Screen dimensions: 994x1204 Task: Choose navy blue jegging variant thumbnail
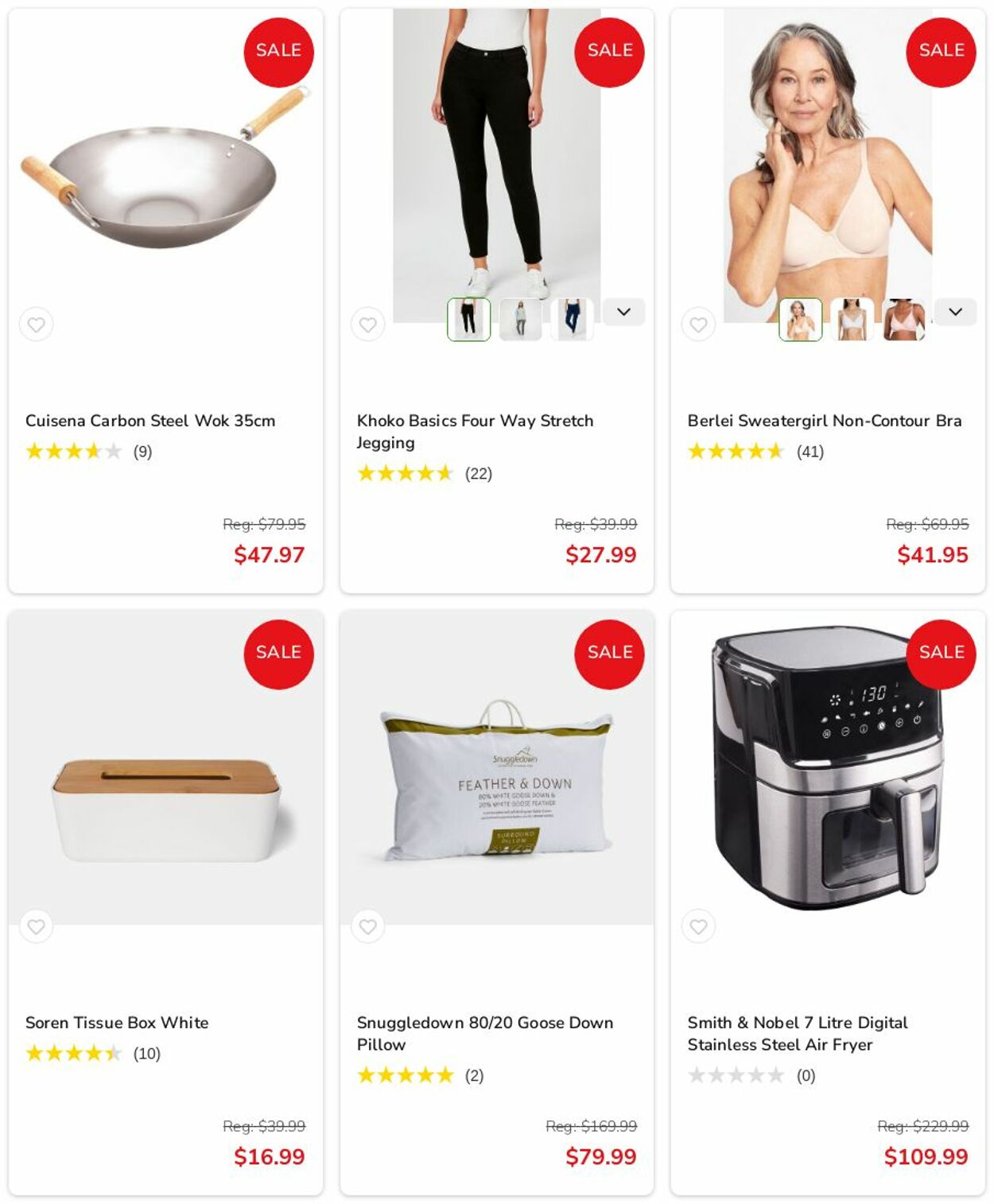[572, 320]
